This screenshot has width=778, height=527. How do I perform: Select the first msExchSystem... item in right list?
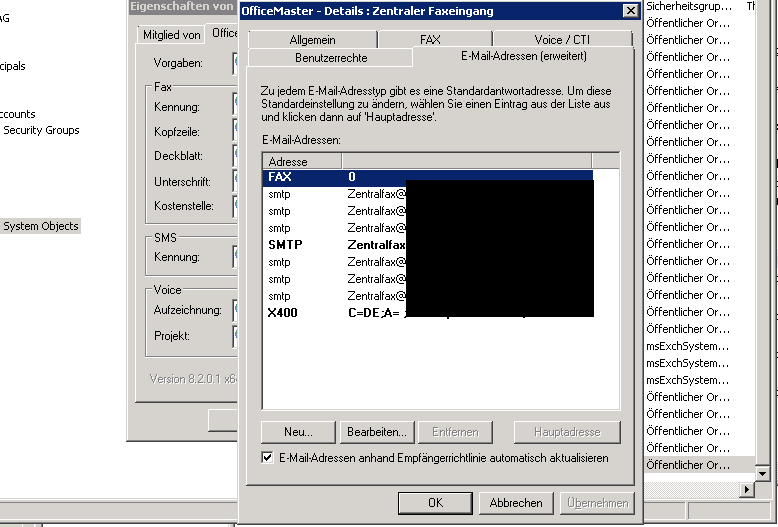[688, 346]
